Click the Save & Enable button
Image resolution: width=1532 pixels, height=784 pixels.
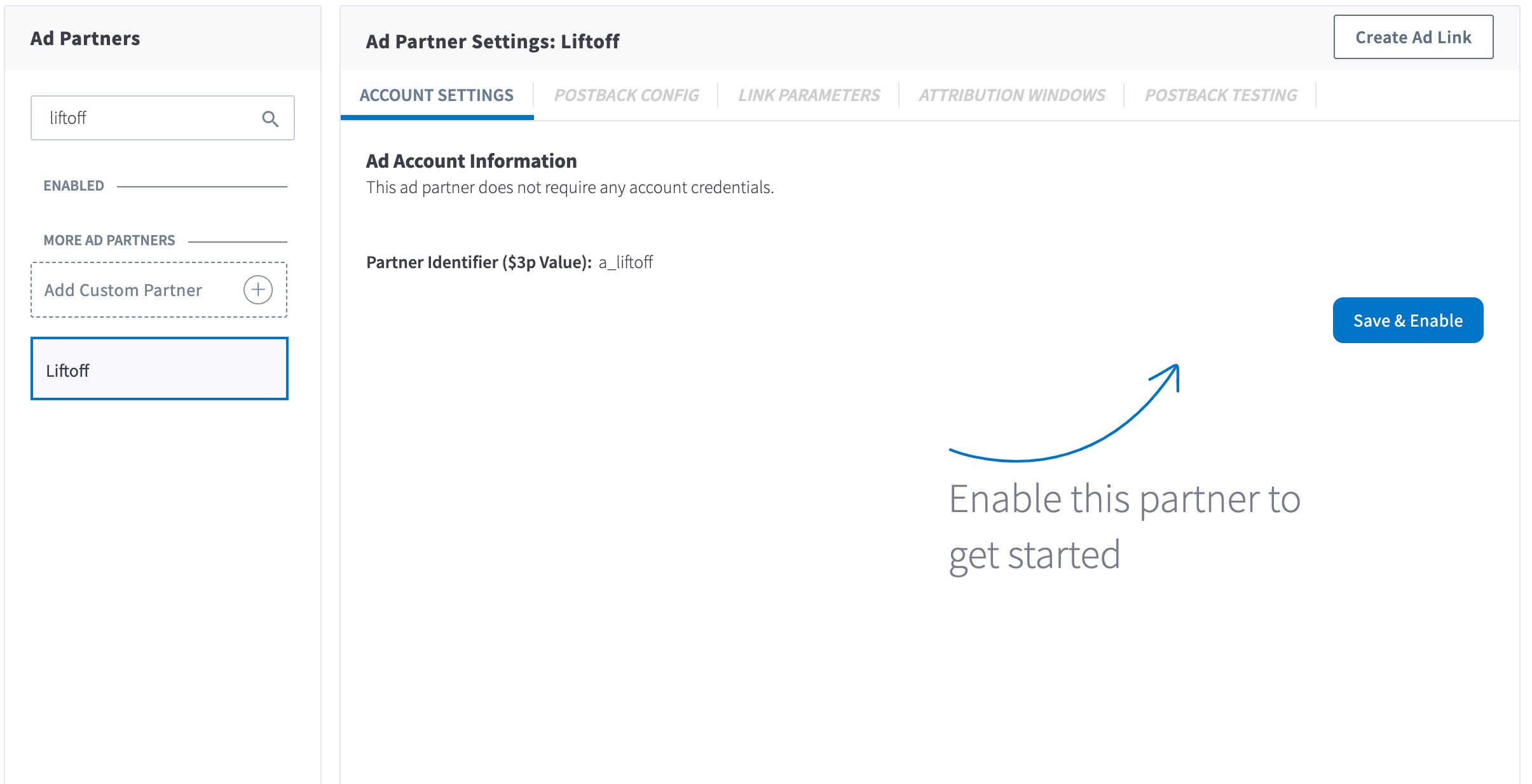point(1408,320)
